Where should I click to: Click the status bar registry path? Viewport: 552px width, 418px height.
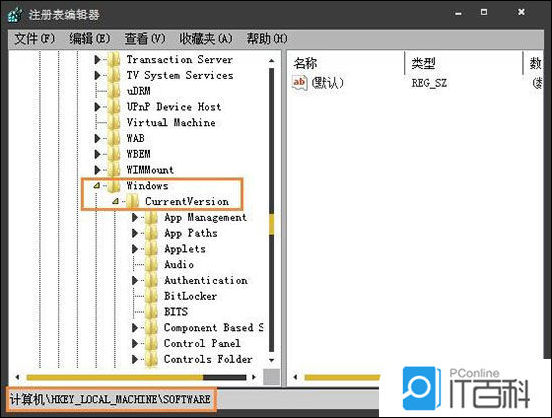pyautogui.click(x=110, y=399)
